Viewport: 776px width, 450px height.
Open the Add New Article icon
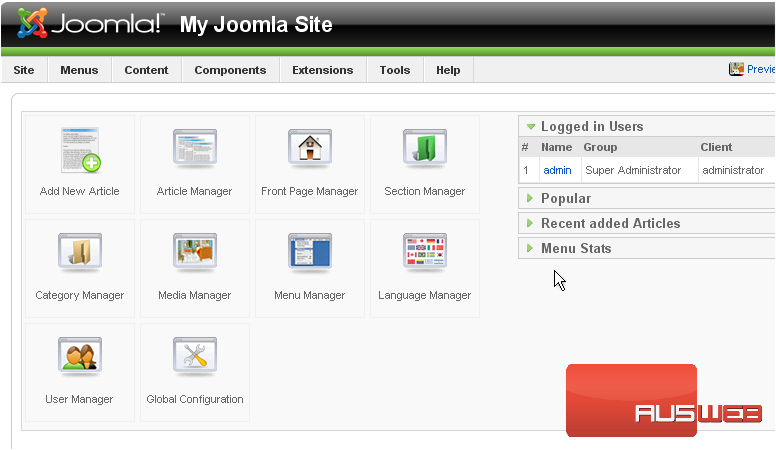pos(80,150)
